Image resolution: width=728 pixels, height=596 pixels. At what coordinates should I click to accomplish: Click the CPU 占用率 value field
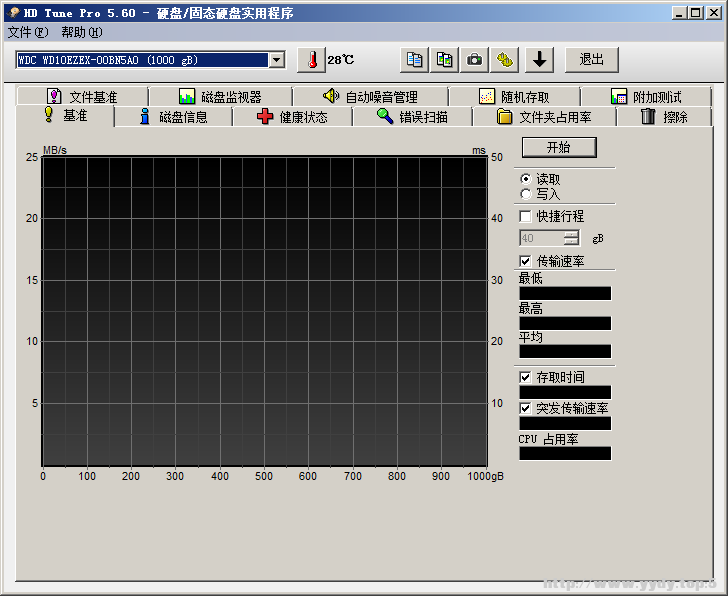coord(565,453)
